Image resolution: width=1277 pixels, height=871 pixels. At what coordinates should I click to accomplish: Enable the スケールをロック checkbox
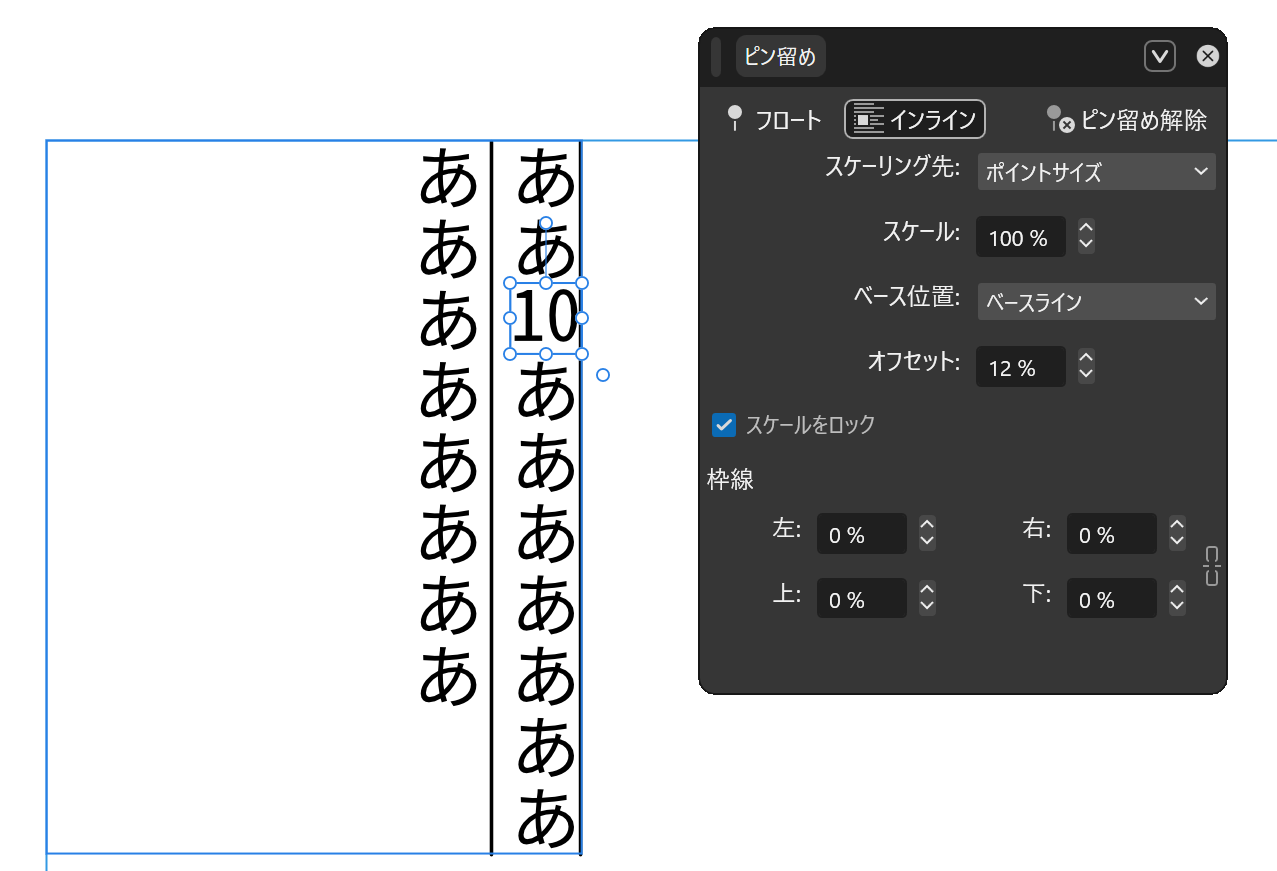[723, 425]
